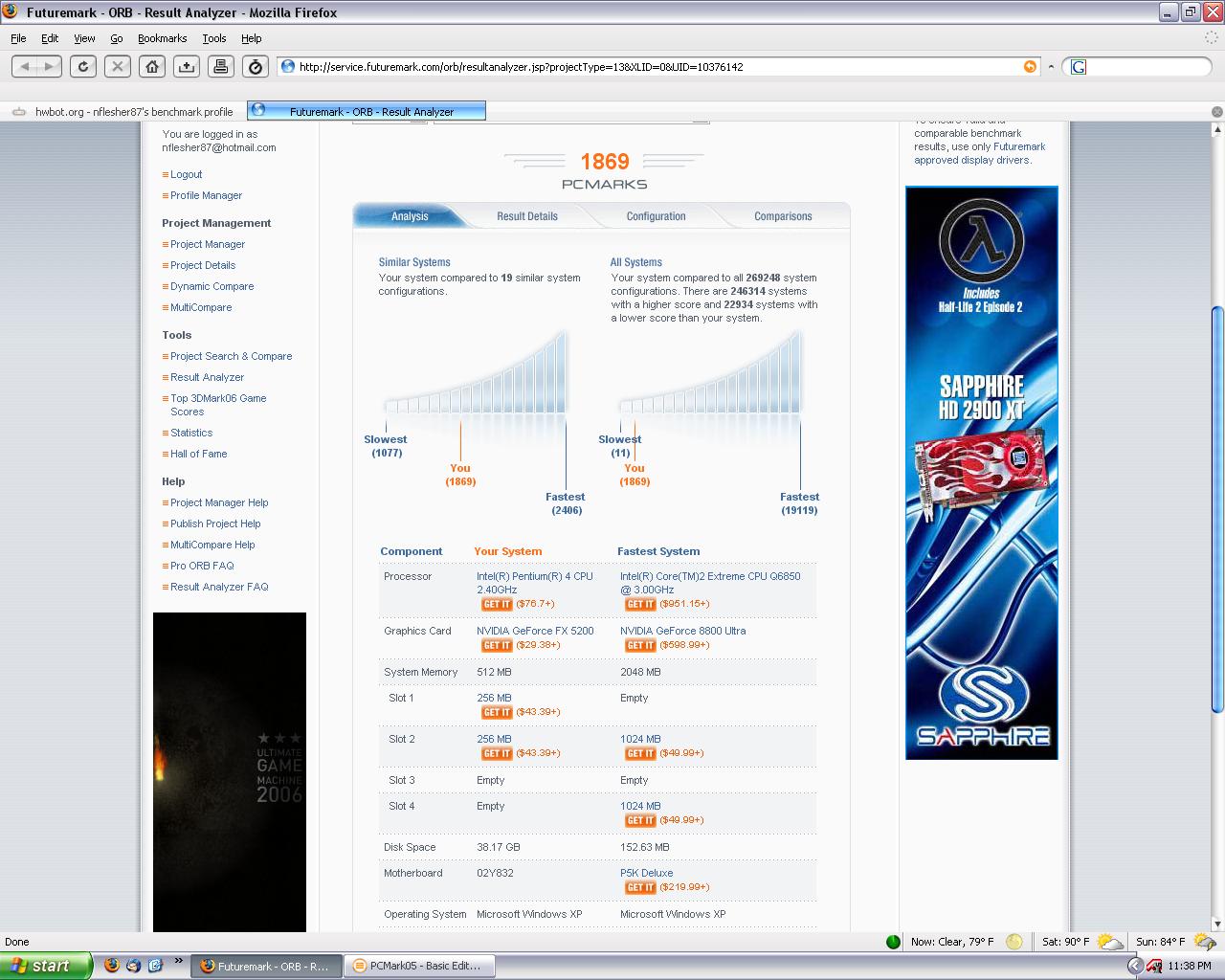Screen dimensions: 1225x980
Task: Open the Help menu
Action: click(x=251, y=38)
